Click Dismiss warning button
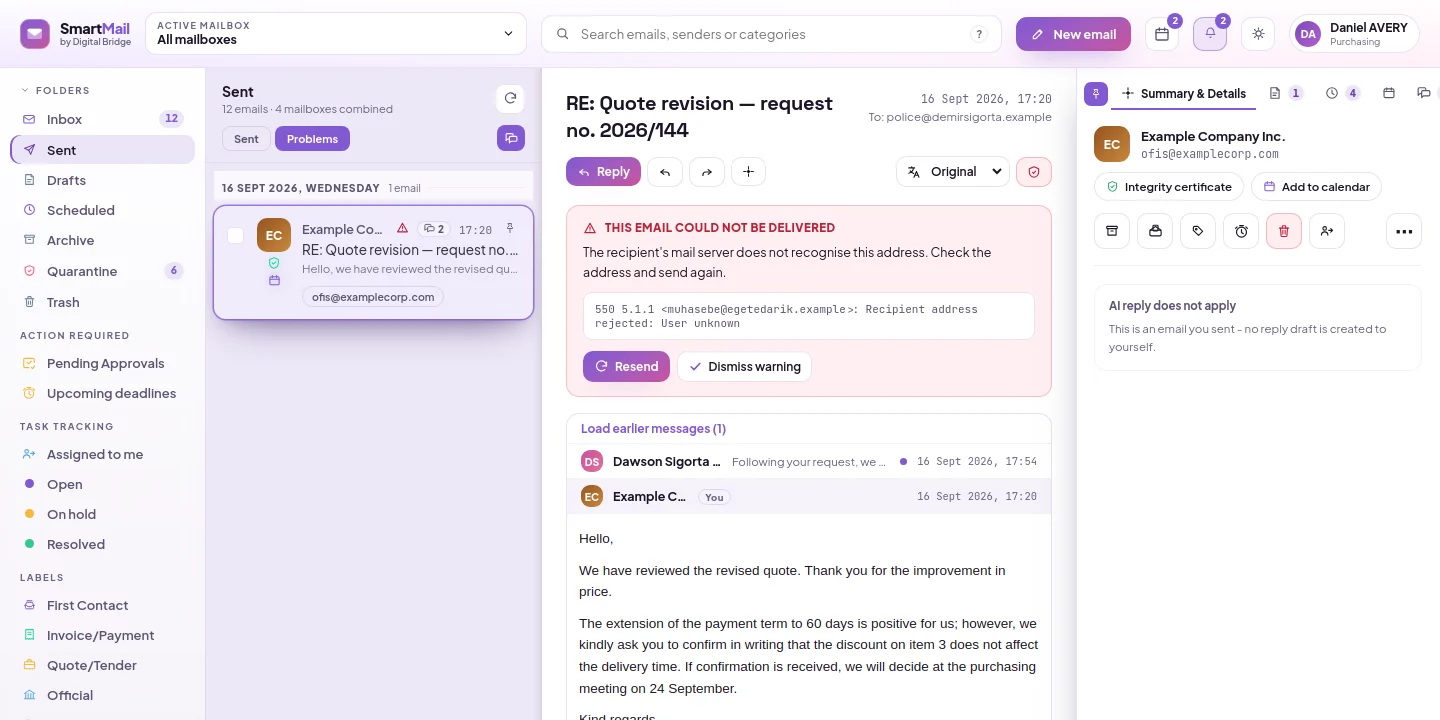Image resolution: width=1440 pixels, height=720 pixels. pyautogui.click(x=744, y=366)
